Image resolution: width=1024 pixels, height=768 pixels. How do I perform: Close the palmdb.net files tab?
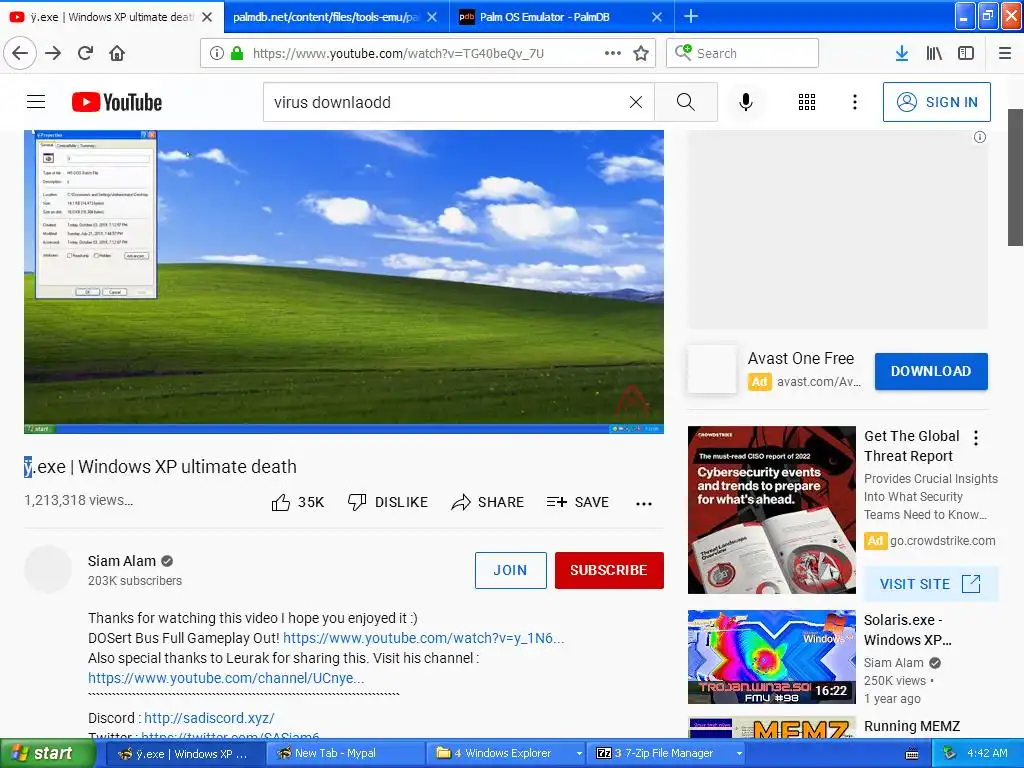pos(432,17)
